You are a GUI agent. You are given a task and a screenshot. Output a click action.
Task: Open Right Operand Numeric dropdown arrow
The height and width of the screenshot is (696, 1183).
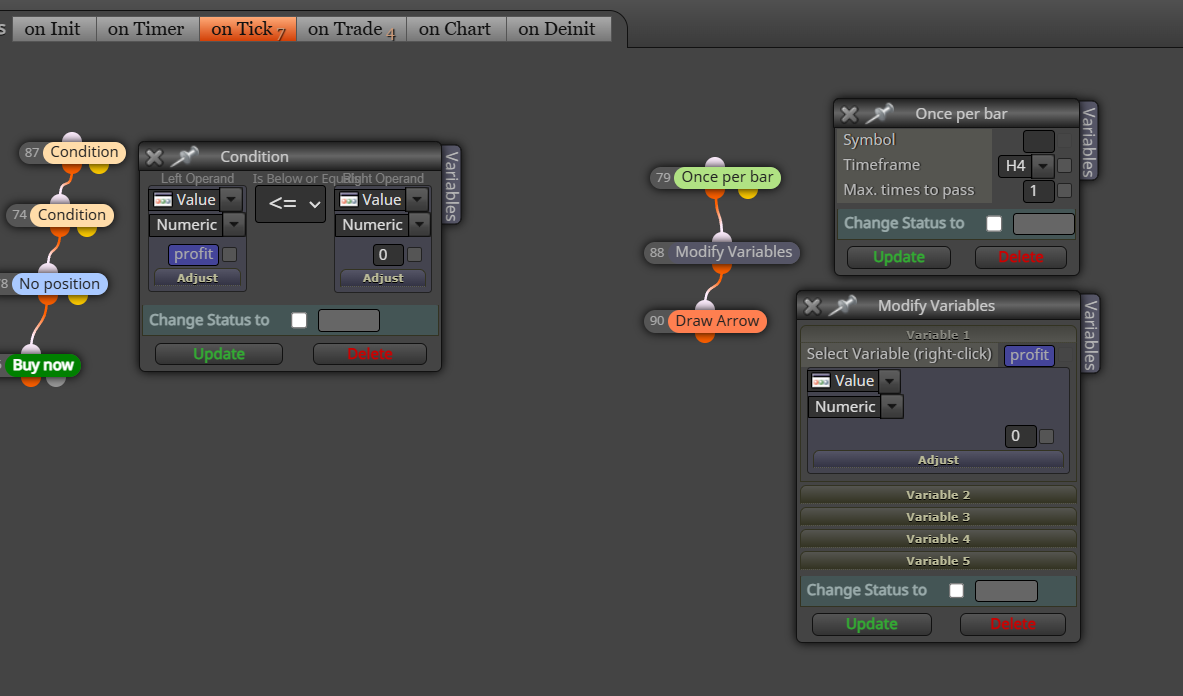419,225
